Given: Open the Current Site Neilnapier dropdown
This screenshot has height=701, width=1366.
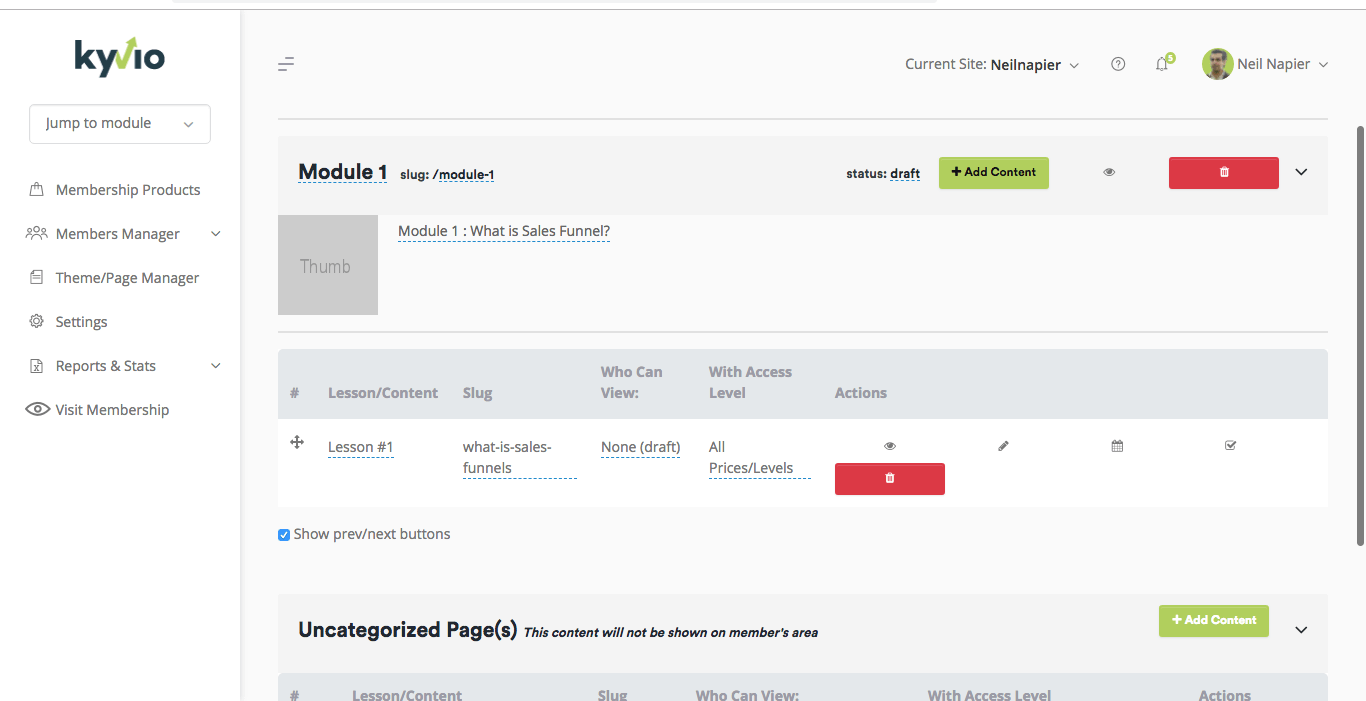Looking at the screenshot, I should coord(992,64).
